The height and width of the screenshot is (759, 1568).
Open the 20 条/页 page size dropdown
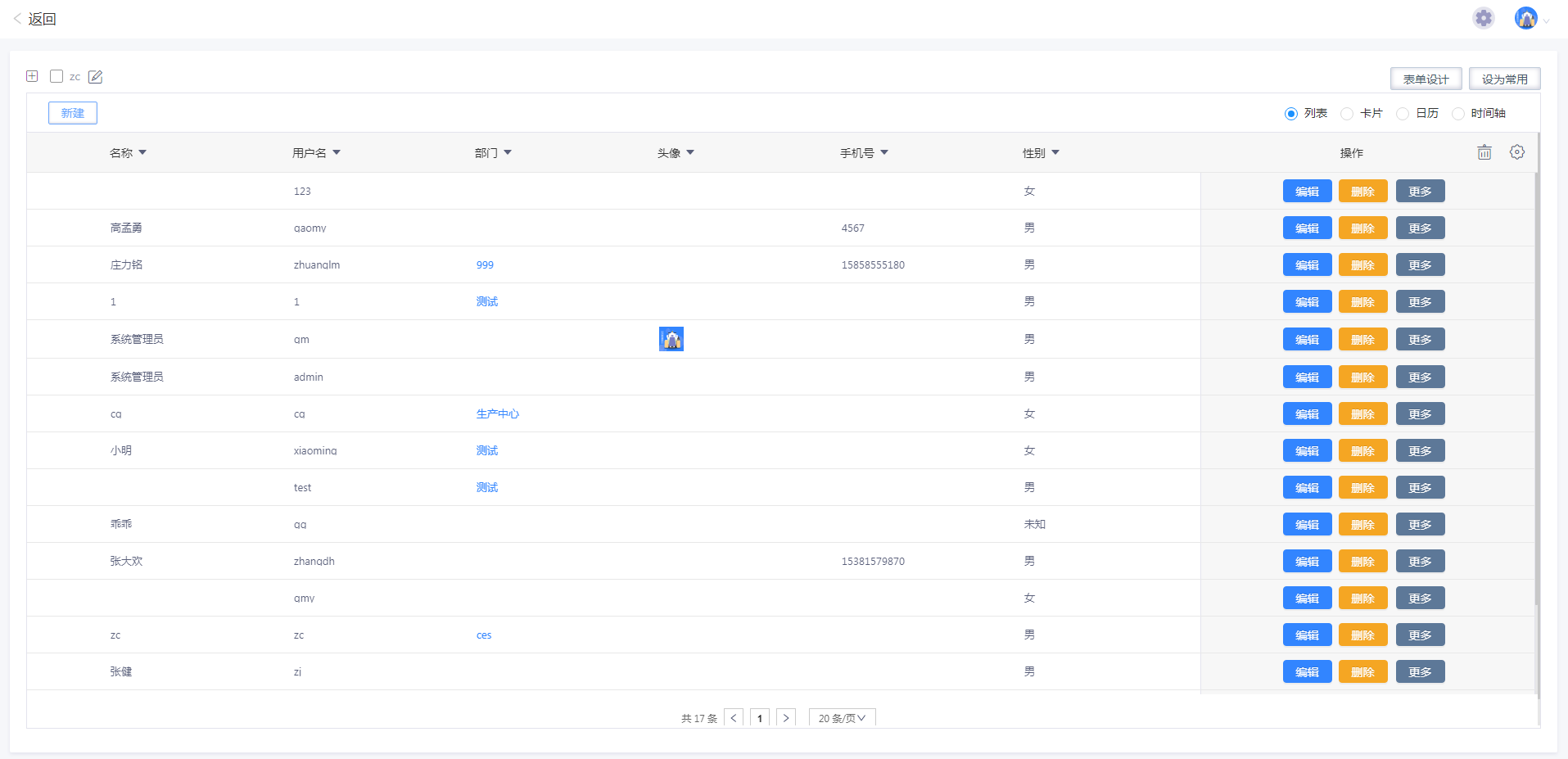point(842,717)
